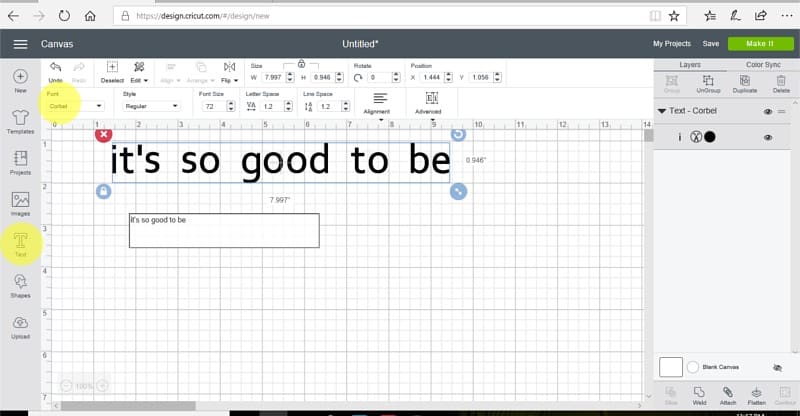Toggle Blank Canvas visibility eye
Image resolution: width=800 pixels, height=416 pixels.
click(777, 367)
